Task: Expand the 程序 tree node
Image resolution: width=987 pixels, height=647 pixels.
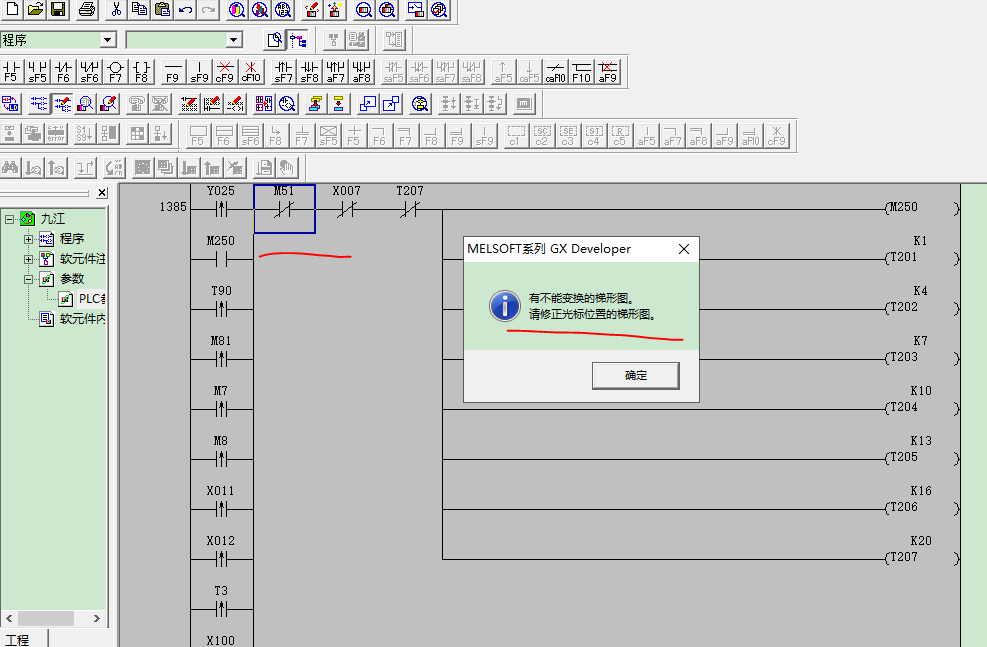Action: (29, 239)
